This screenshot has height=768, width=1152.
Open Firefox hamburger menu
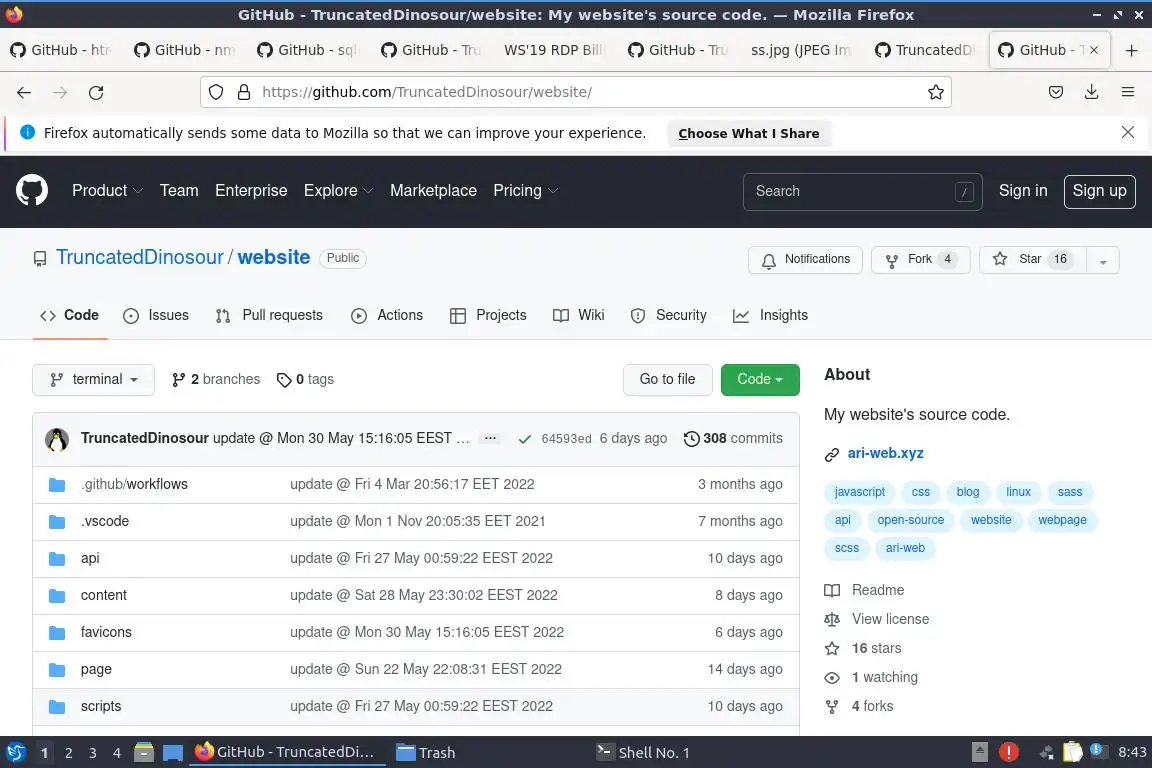[1128, 92]
